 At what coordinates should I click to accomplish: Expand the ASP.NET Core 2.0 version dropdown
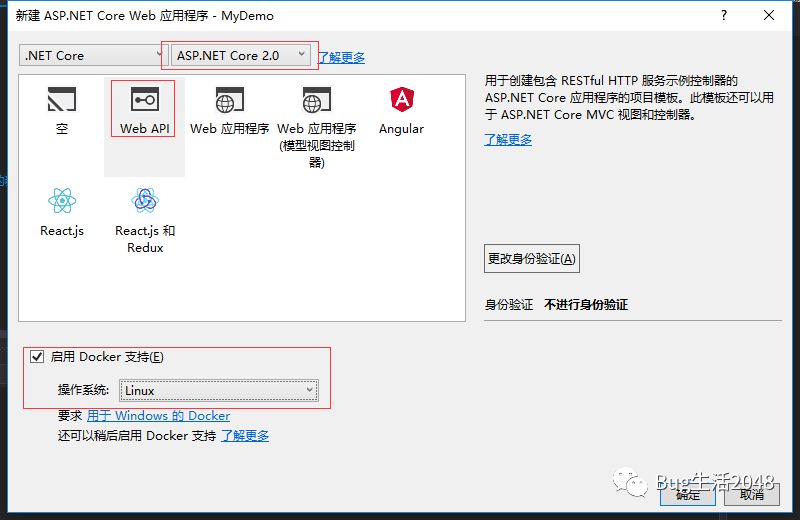point(241,55)
